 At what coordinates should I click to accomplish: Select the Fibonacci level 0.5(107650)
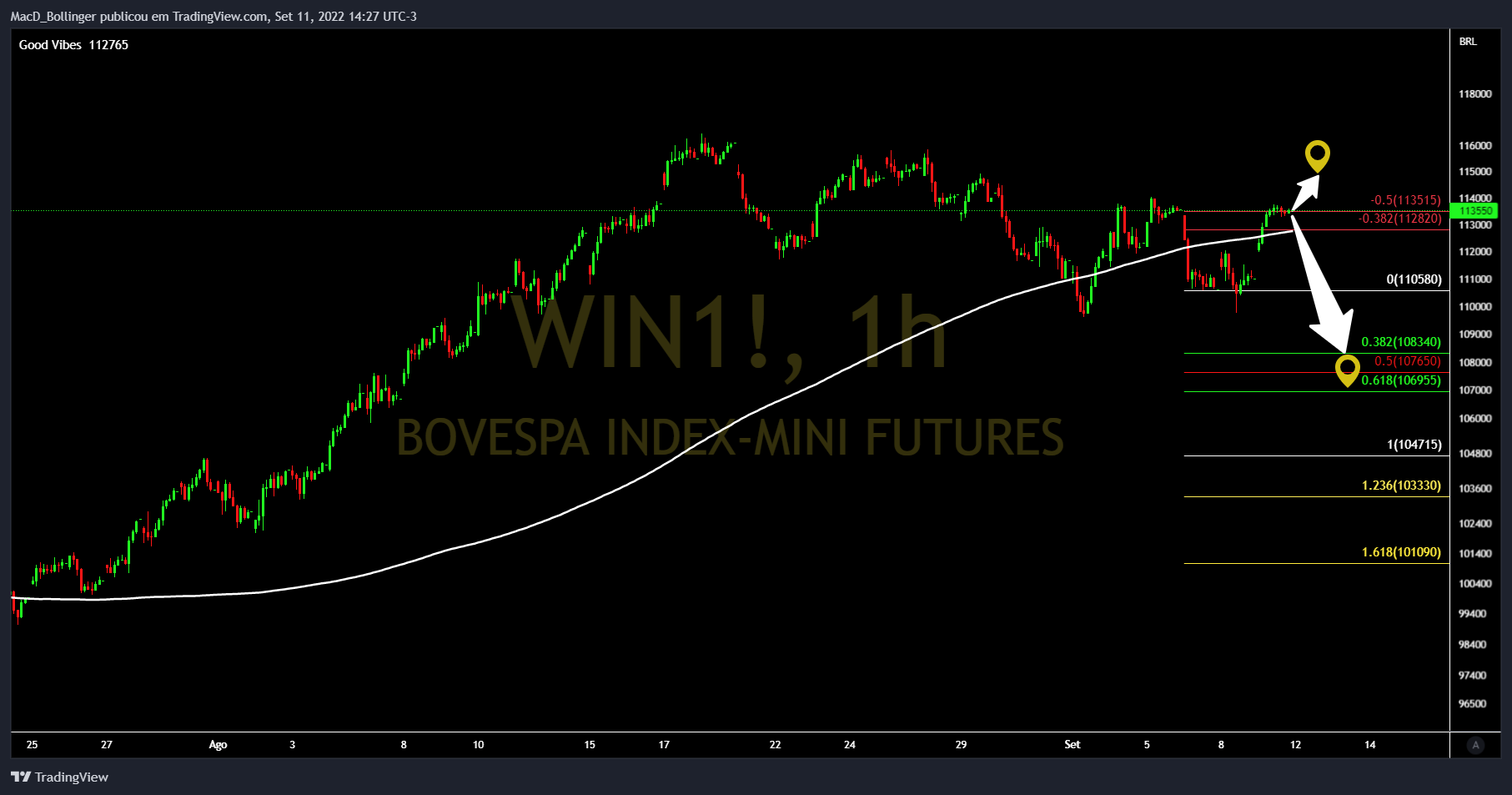[x=1408, y=361]
